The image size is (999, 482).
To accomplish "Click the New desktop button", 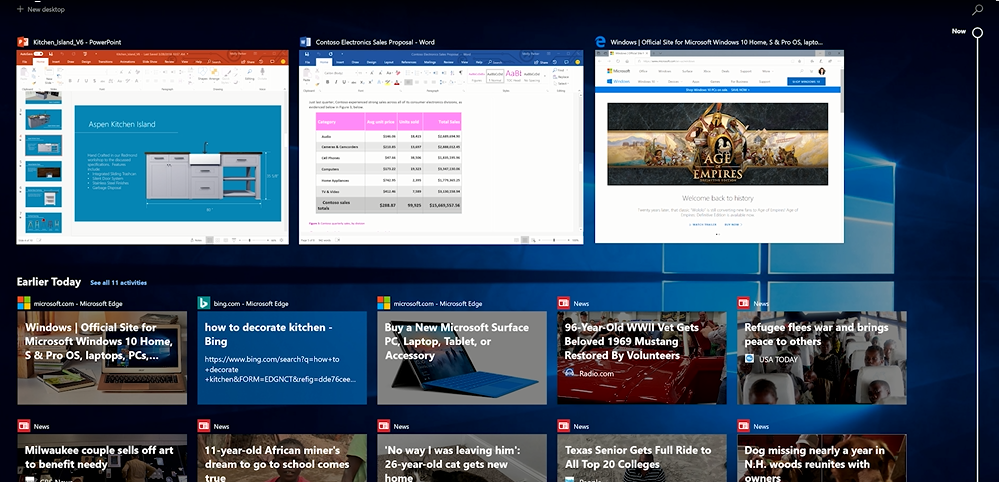I will [40, 10].
